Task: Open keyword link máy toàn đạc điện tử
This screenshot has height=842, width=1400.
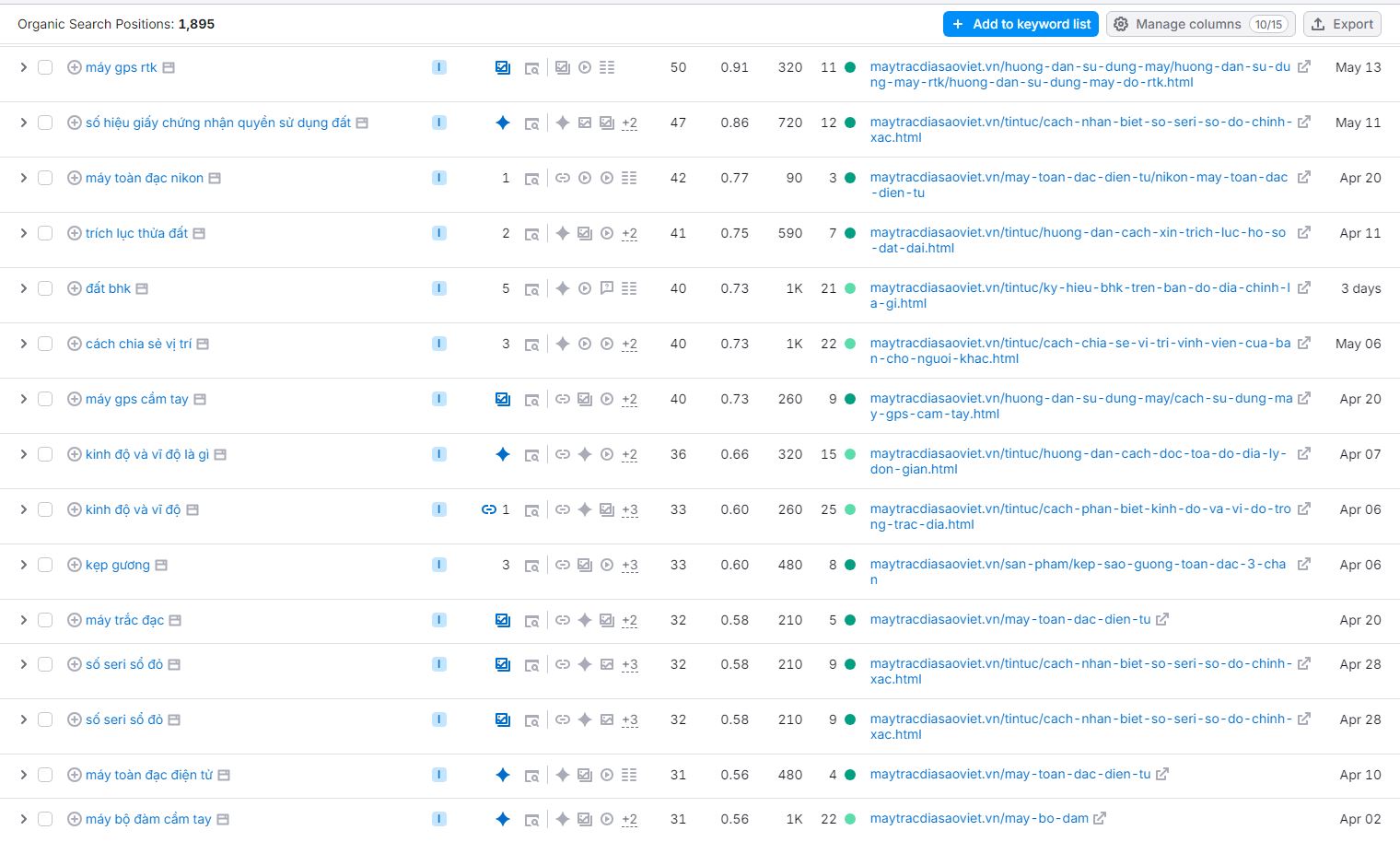Action: point(149,775)
